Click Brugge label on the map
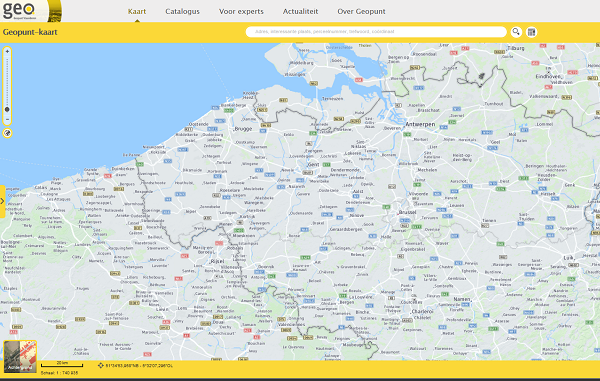600x381 pixels. click(x=243, y=129)
